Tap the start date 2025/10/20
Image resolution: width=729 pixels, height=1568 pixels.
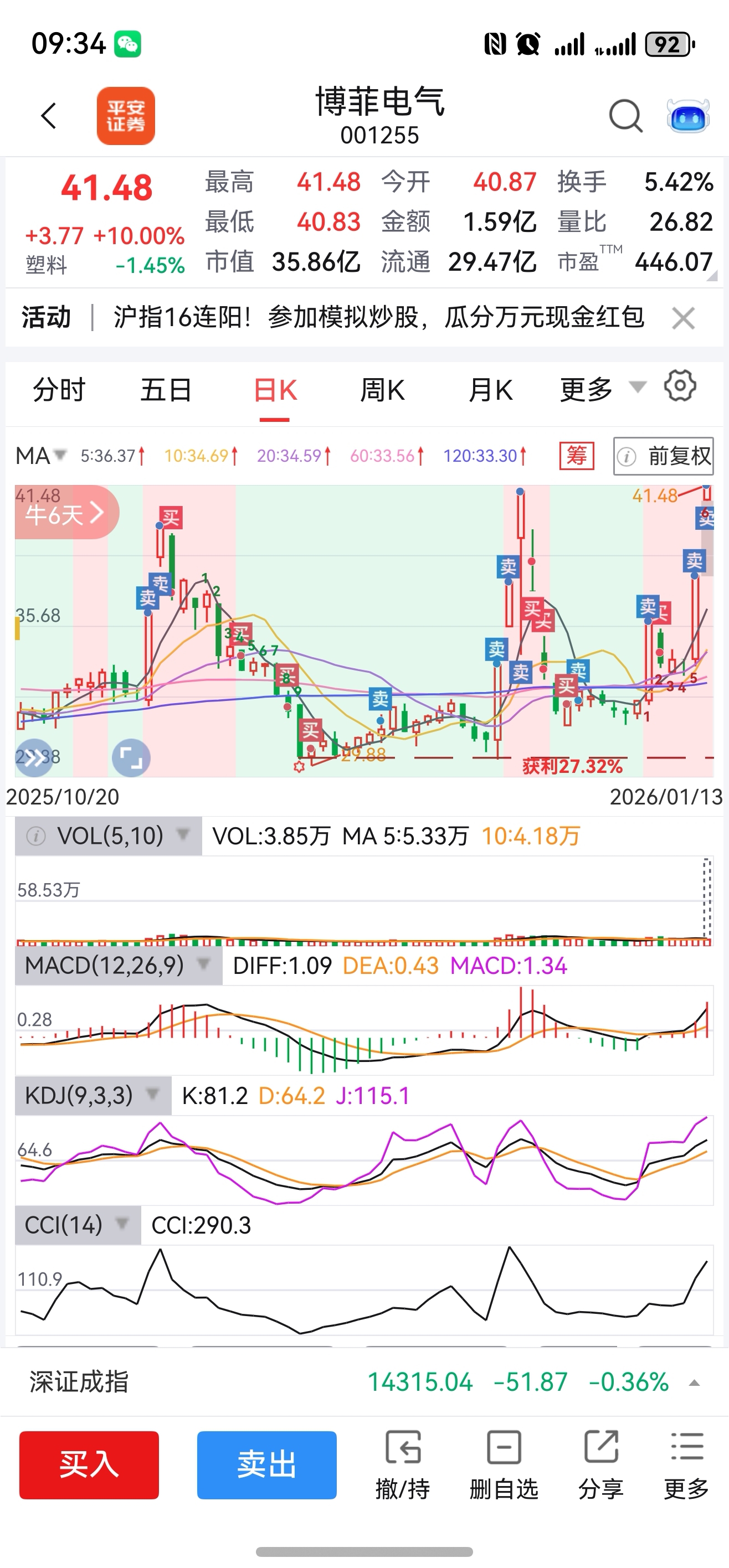pos(63,797)
